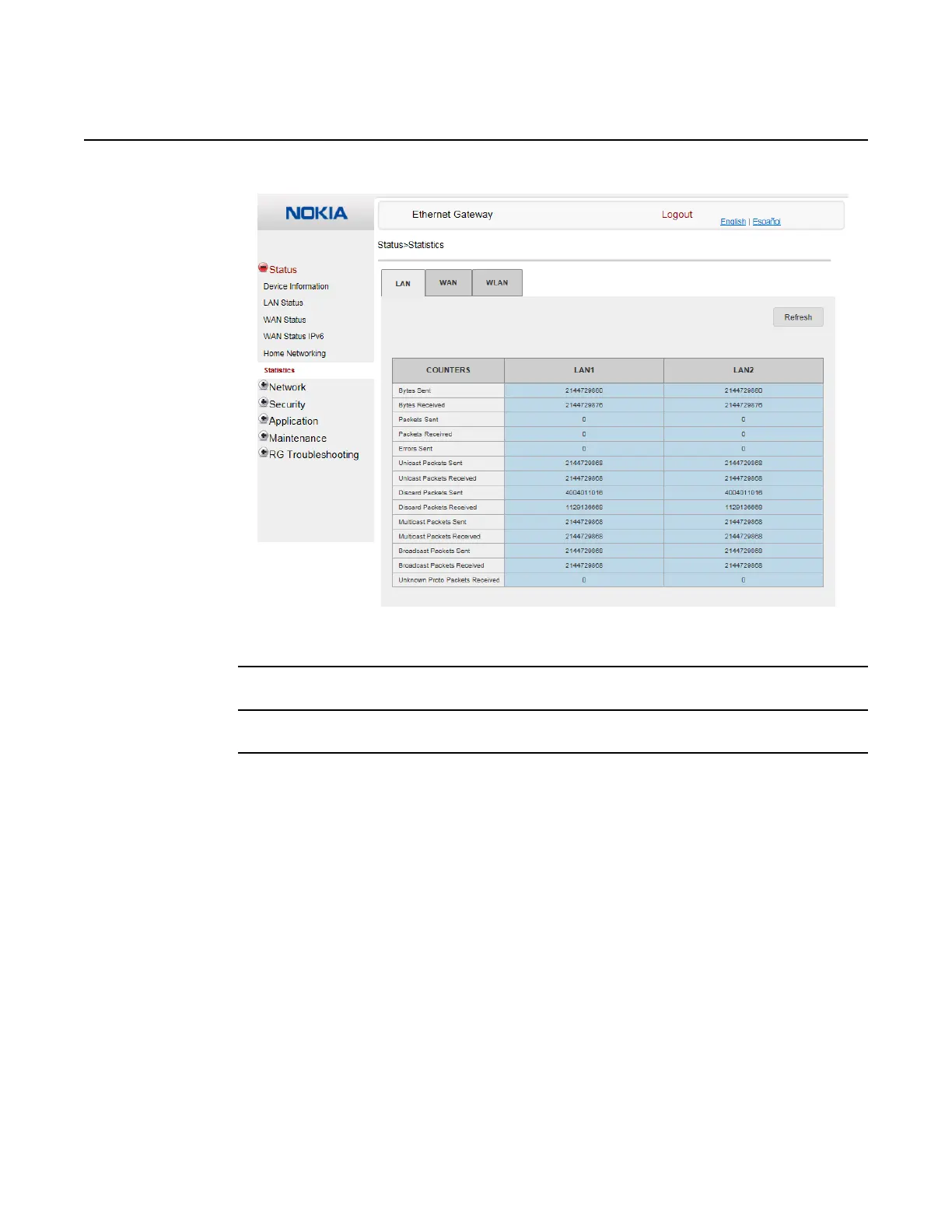
Task: Switch language to Español
Action: pyautogui.click(x=766, y=222)
